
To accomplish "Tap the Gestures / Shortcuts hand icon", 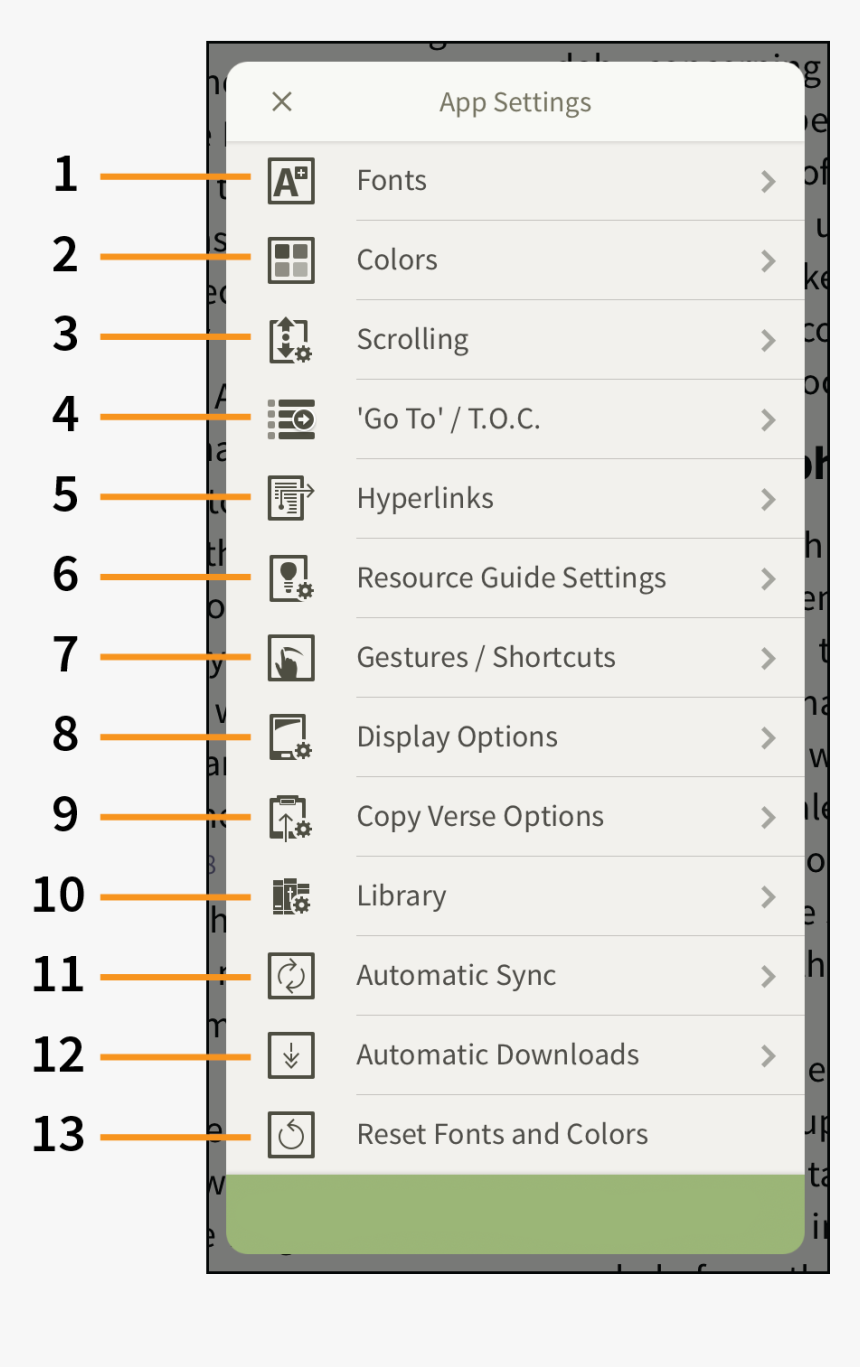I will coord(290,657).
